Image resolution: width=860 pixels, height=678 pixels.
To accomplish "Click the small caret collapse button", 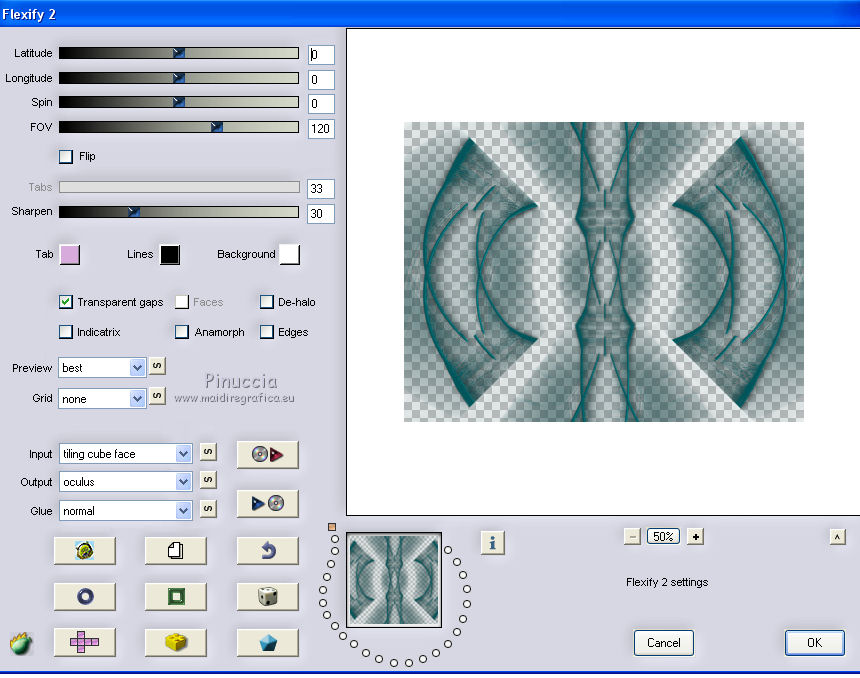I will [x=838, y=537].
